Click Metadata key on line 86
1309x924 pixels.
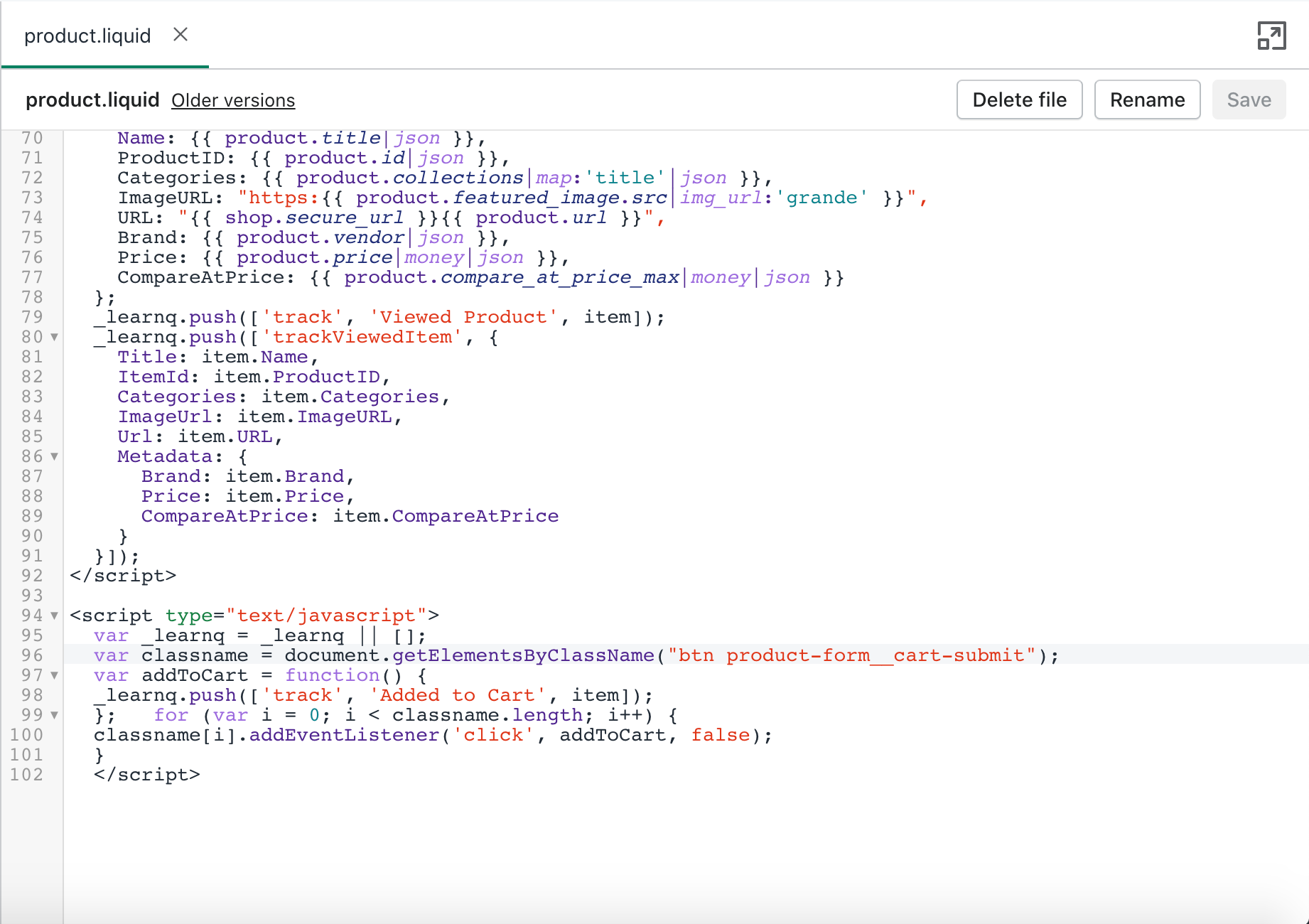pos(165,456)
